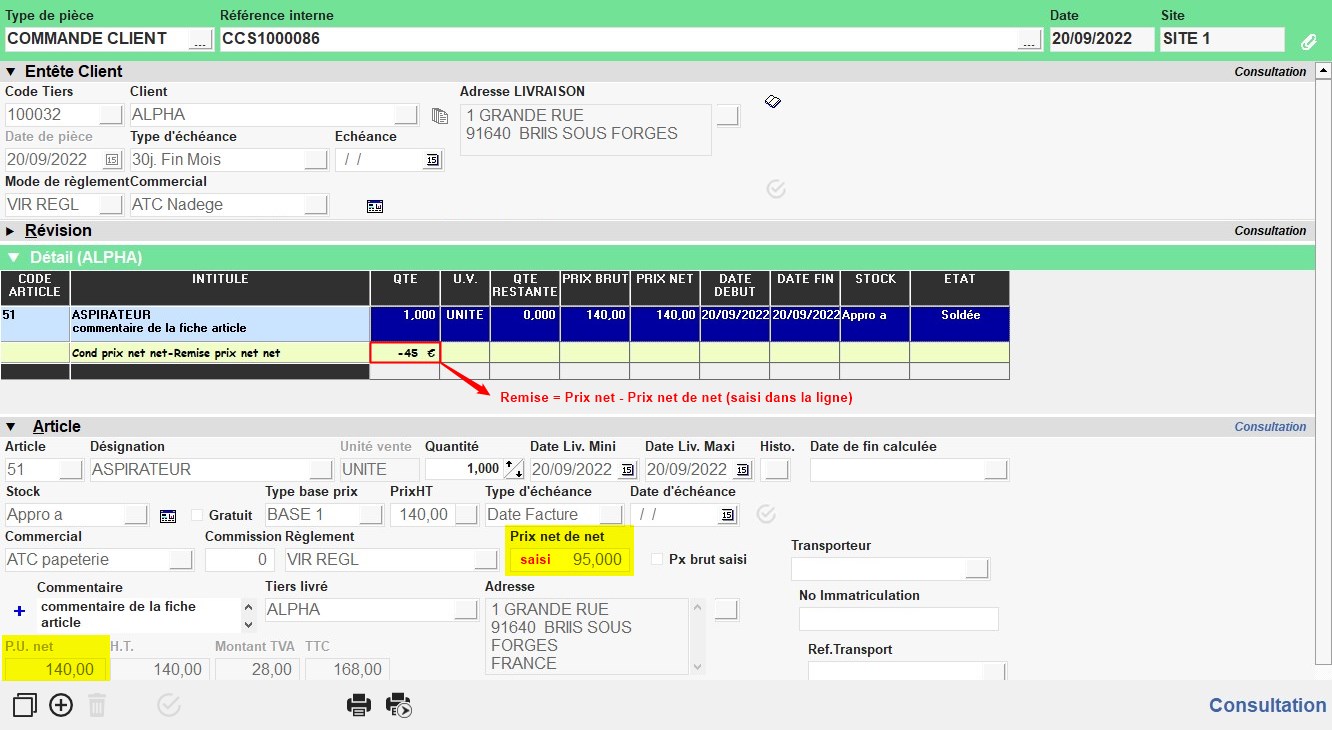Toggle the Gratuit checkbox
Image resolution: width=1332 pixels, height=730 pixels.
tap(196, 515)
